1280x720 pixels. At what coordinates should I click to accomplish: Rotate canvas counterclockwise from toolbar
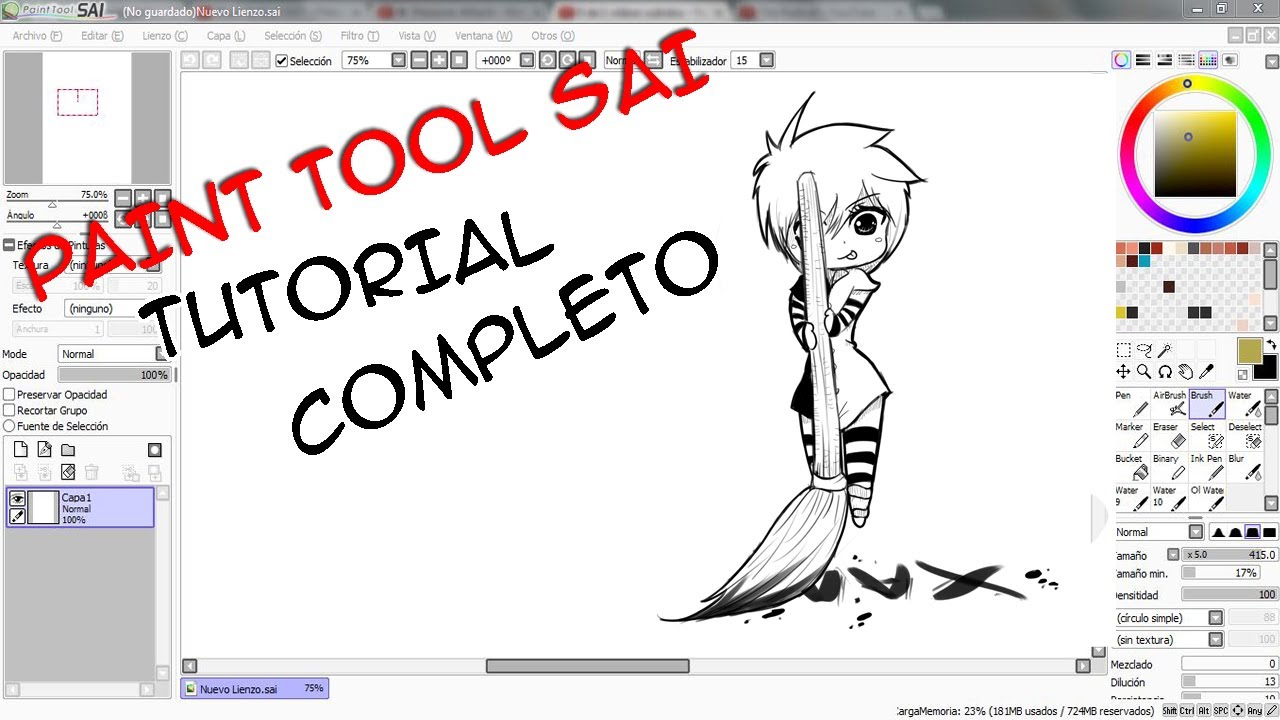tap(547, 60)
